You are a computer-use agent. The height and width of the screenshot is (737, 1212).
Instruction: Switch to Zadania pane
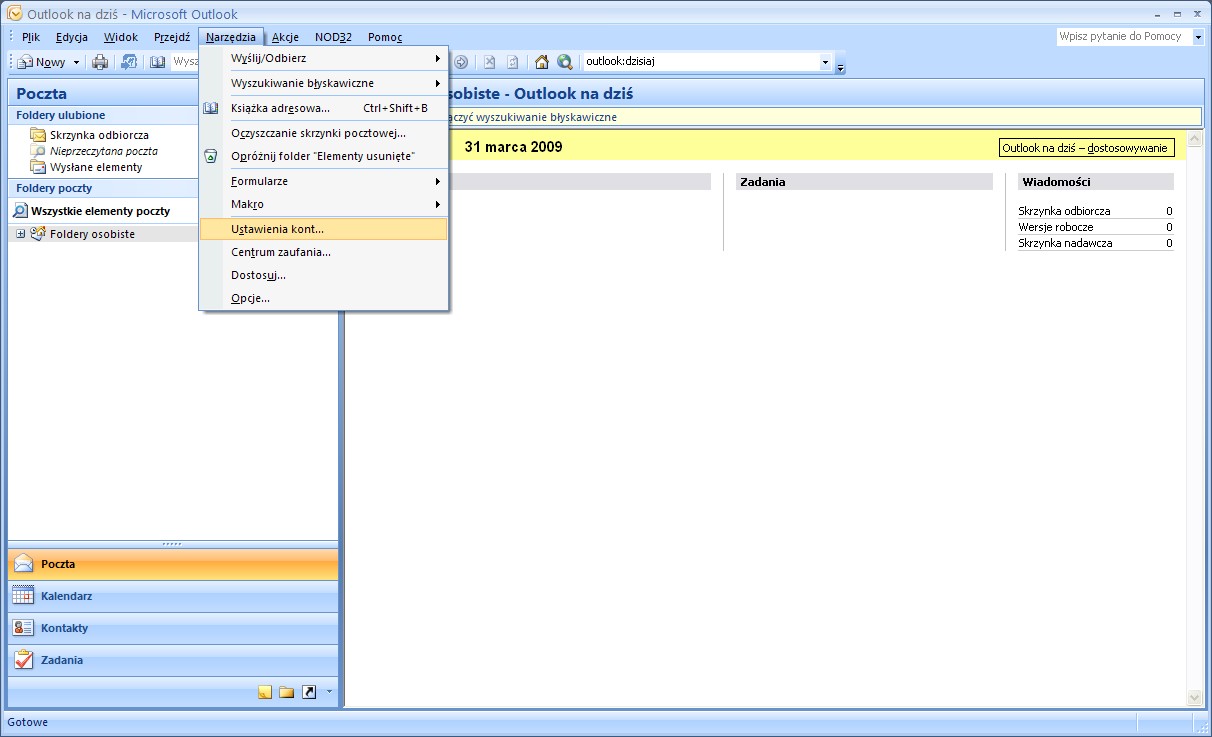(x=173, y=661)
